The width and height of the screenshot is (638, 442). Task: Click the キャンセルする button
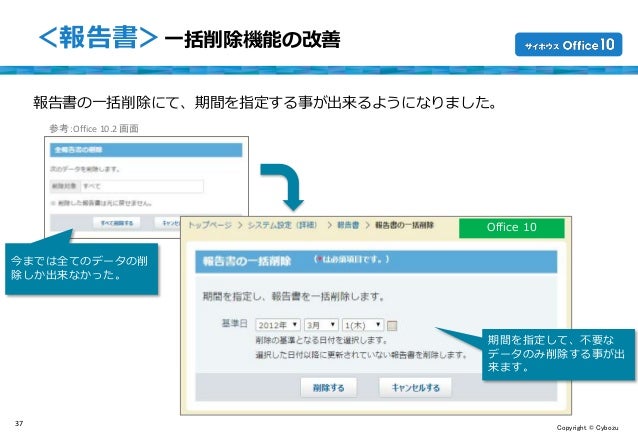(415, 387)
